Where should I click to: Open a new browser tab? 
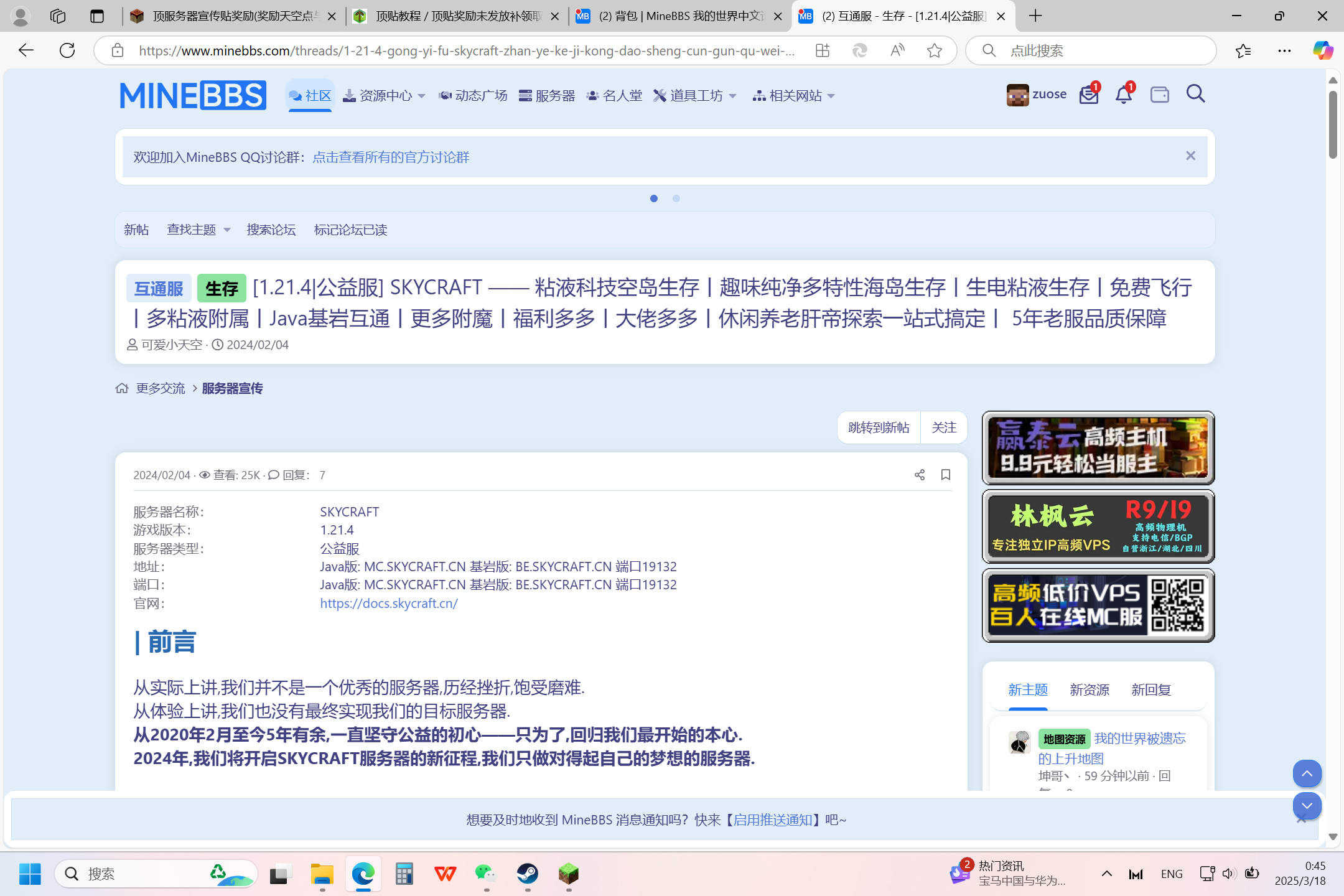[x=1035, y=16]
